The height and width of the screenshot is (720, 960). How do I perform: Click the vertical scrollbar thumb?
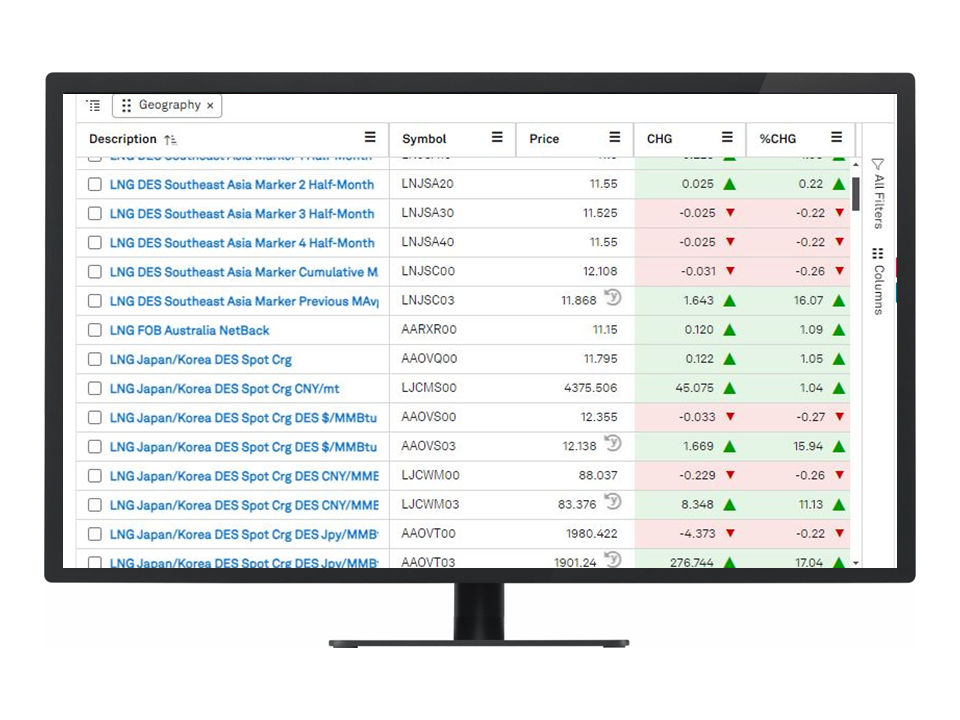pyautogui.click(x=856, y=190)
